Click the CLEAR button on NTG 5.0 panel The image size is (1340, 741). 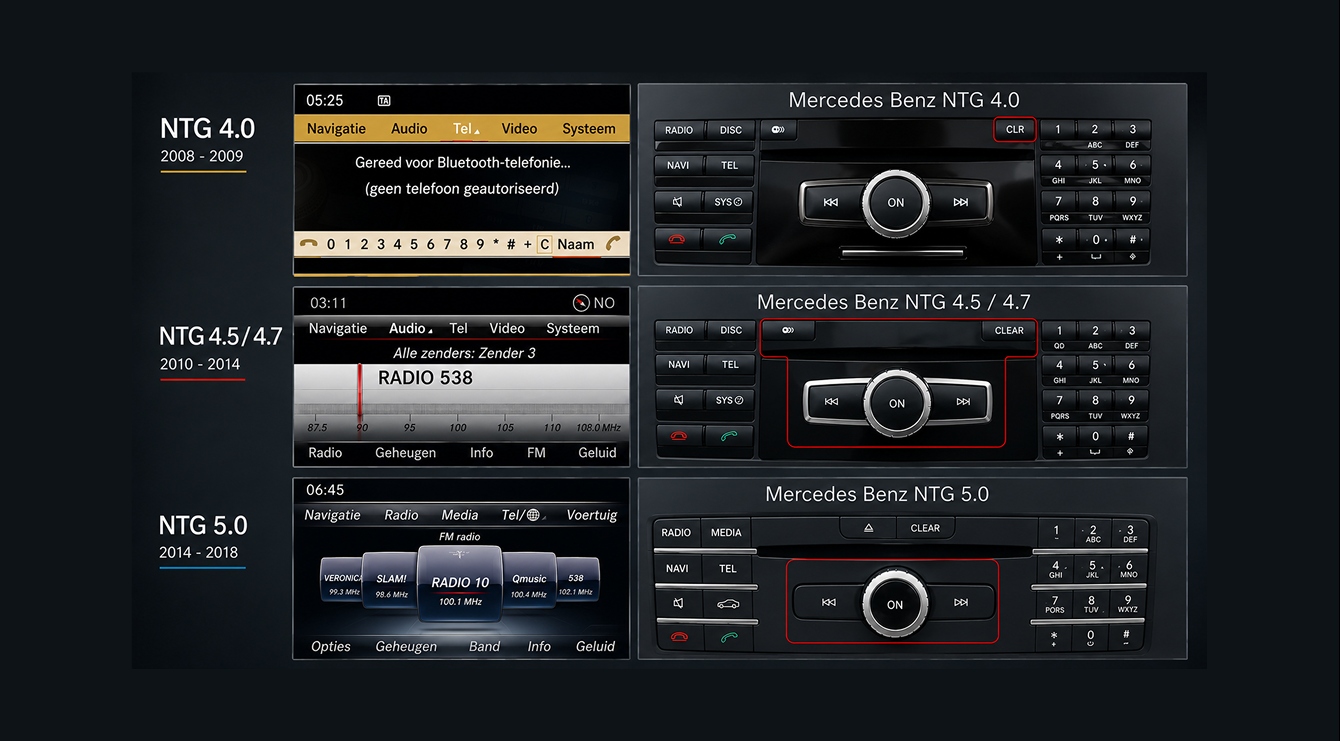(x=925, y=528)
